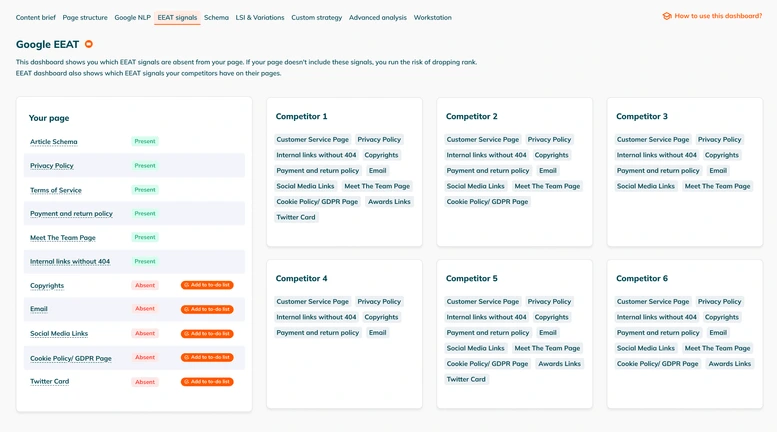The width and height of the screenshot is (777, 432).
Task: Click the graduation cap help icon
Action: click(667, 16)
